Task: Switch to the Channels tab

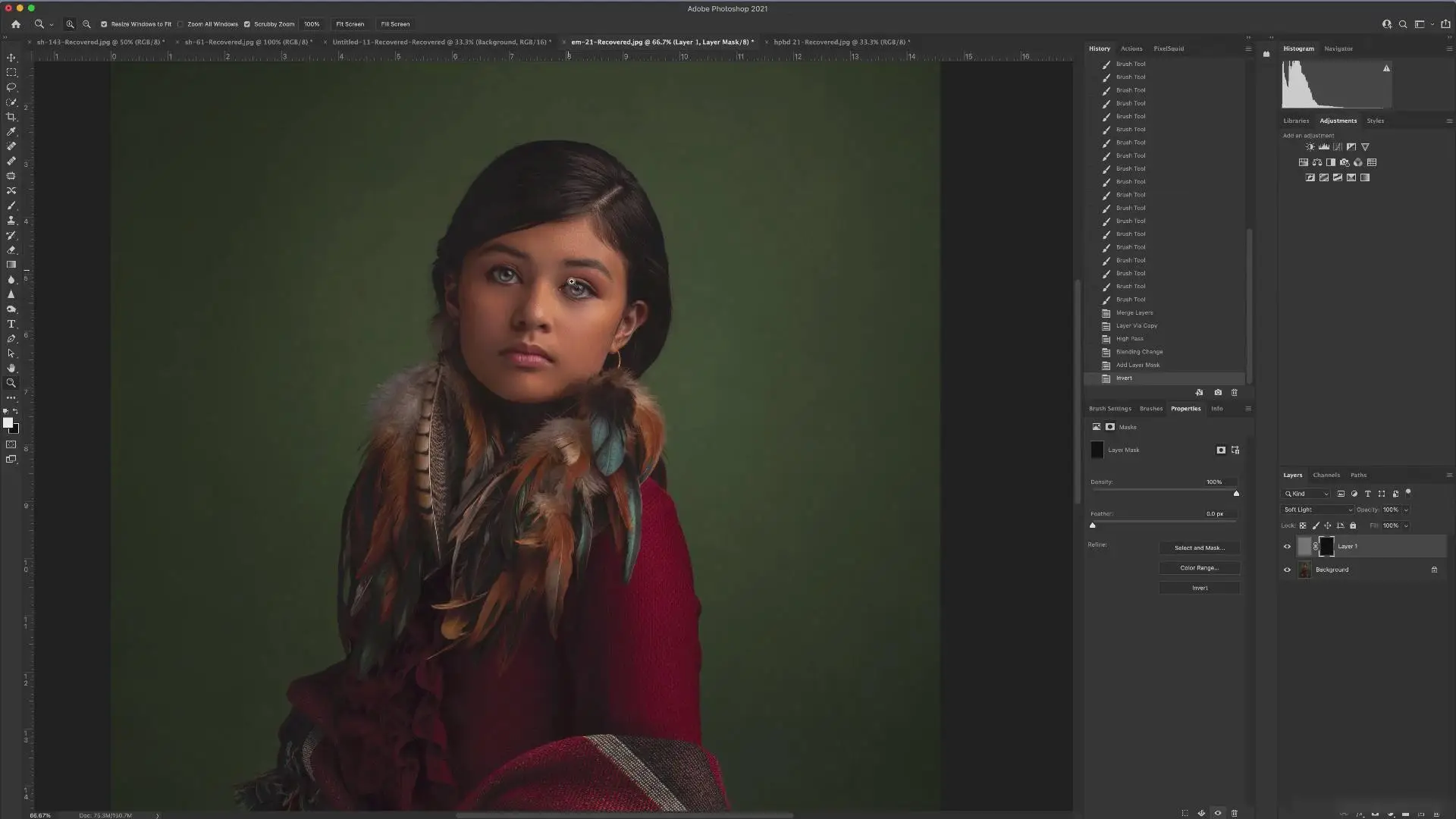Action: click(x=1326, y=475)
